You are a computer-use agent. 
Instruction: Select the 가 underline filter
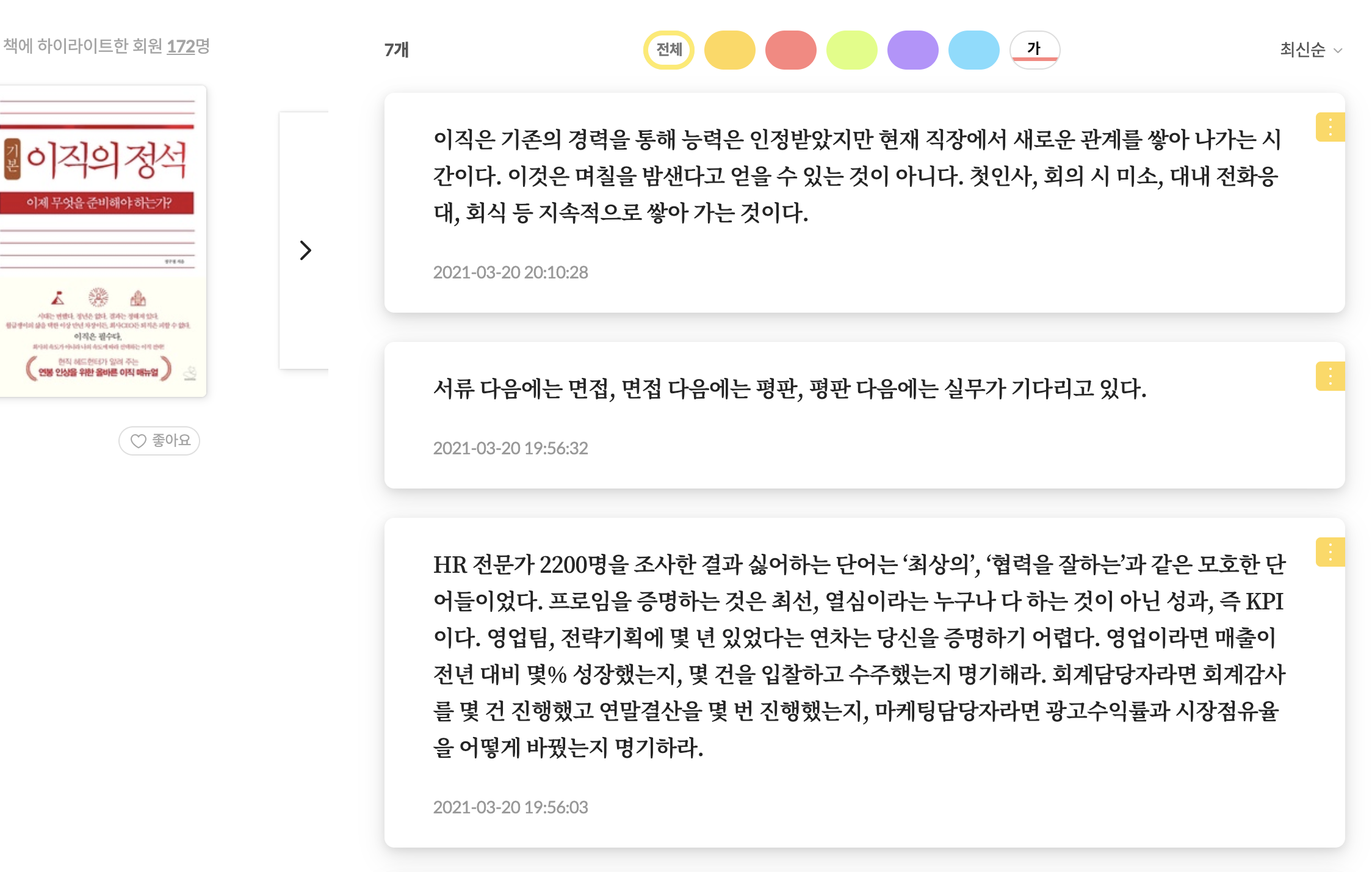(1034, 49)
